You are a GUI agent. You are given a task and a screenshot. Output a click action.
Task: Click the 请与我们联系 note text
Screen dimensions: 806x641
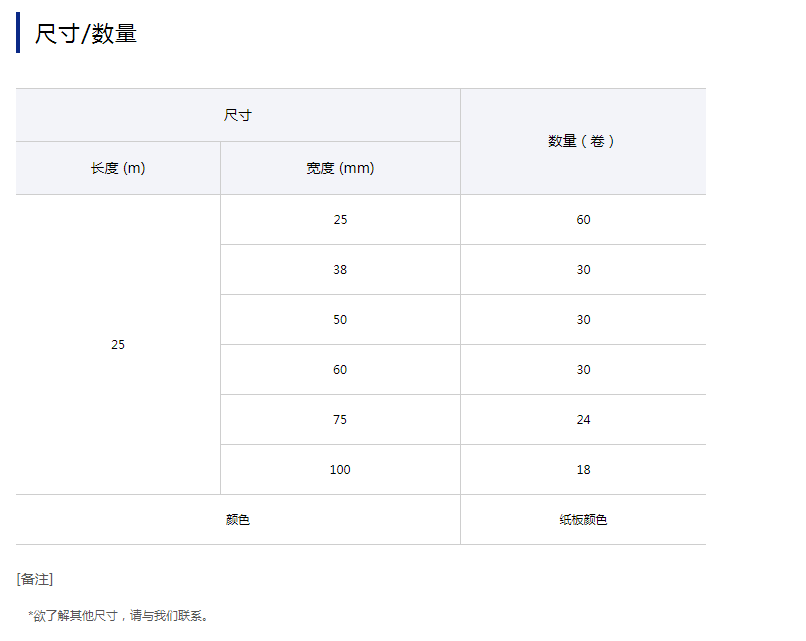[169, 616]
